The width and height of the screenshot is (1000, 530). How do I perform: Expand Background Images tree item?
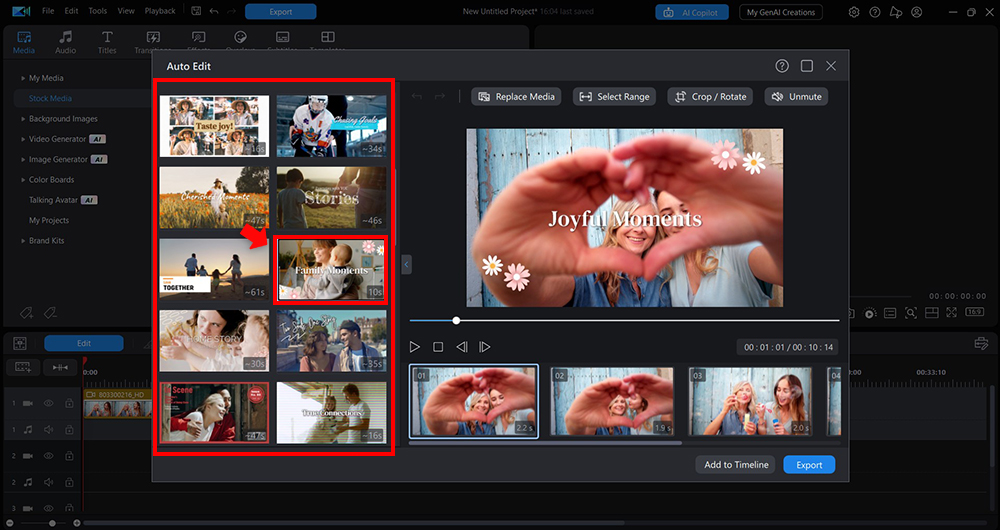coord(24,119)
